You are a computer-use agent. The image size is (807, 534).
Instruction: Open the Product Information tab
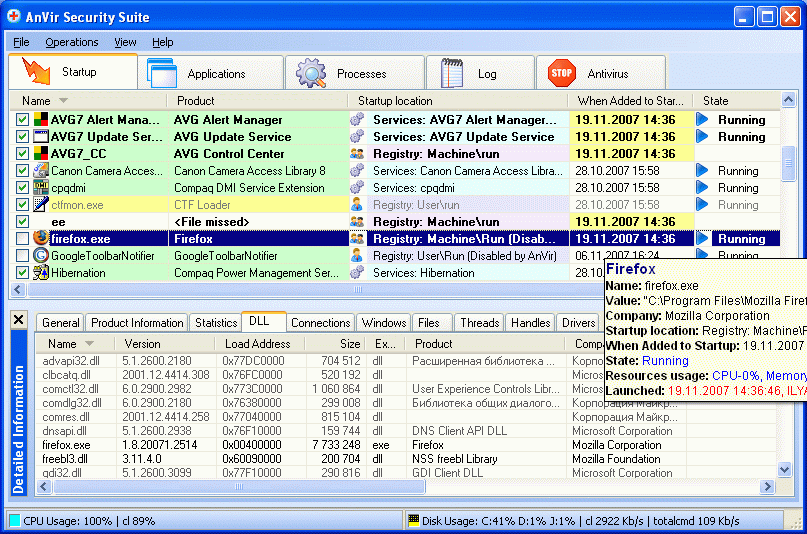(137, 323)
